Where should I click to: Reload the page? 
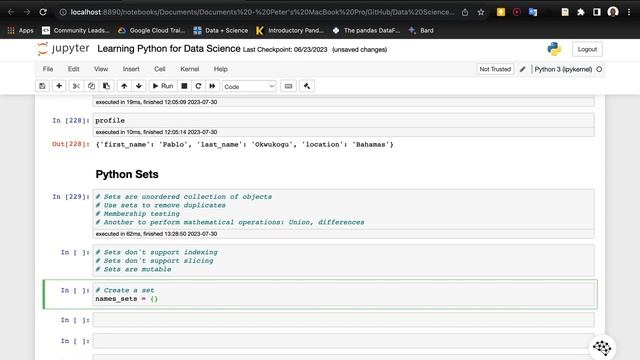click(43, 12)
